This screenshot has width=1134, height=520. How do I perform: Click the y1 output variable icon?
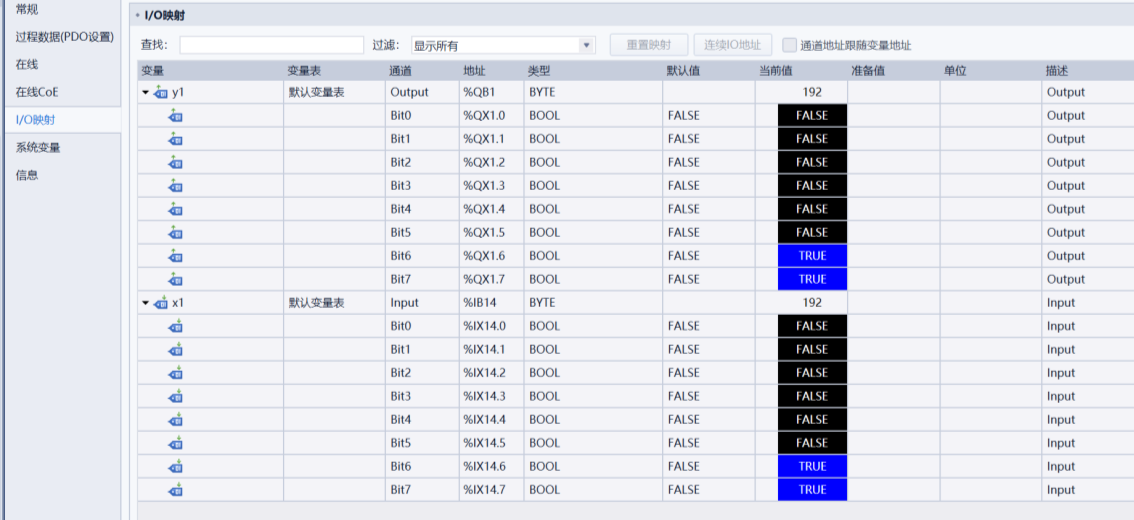(161, 92)
